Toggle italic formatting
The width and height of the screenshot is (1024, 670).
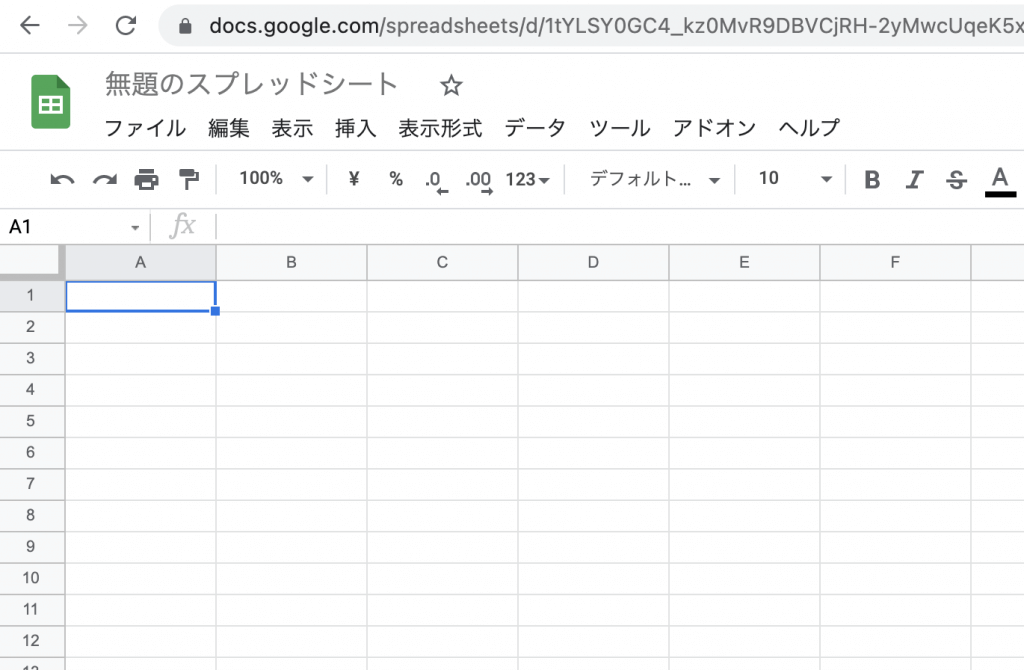pos(914,180)
